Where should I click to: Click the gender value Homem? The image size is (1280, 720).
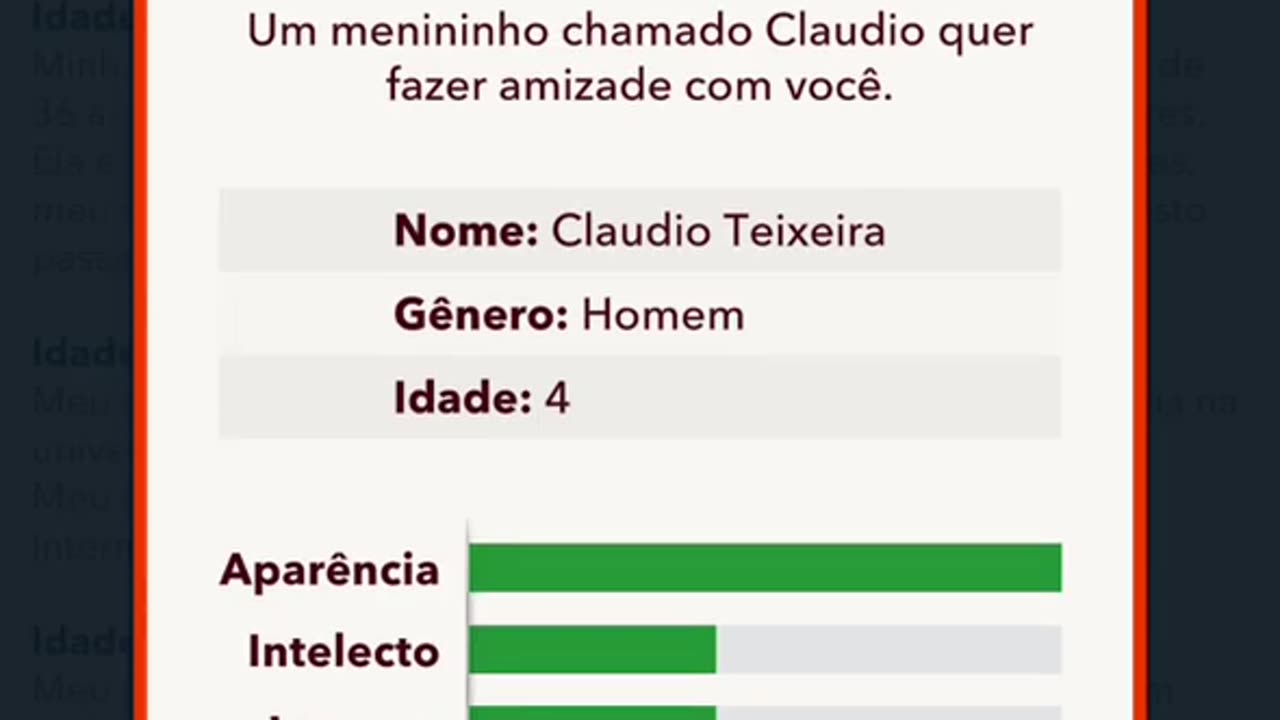[x=663, y=315]
